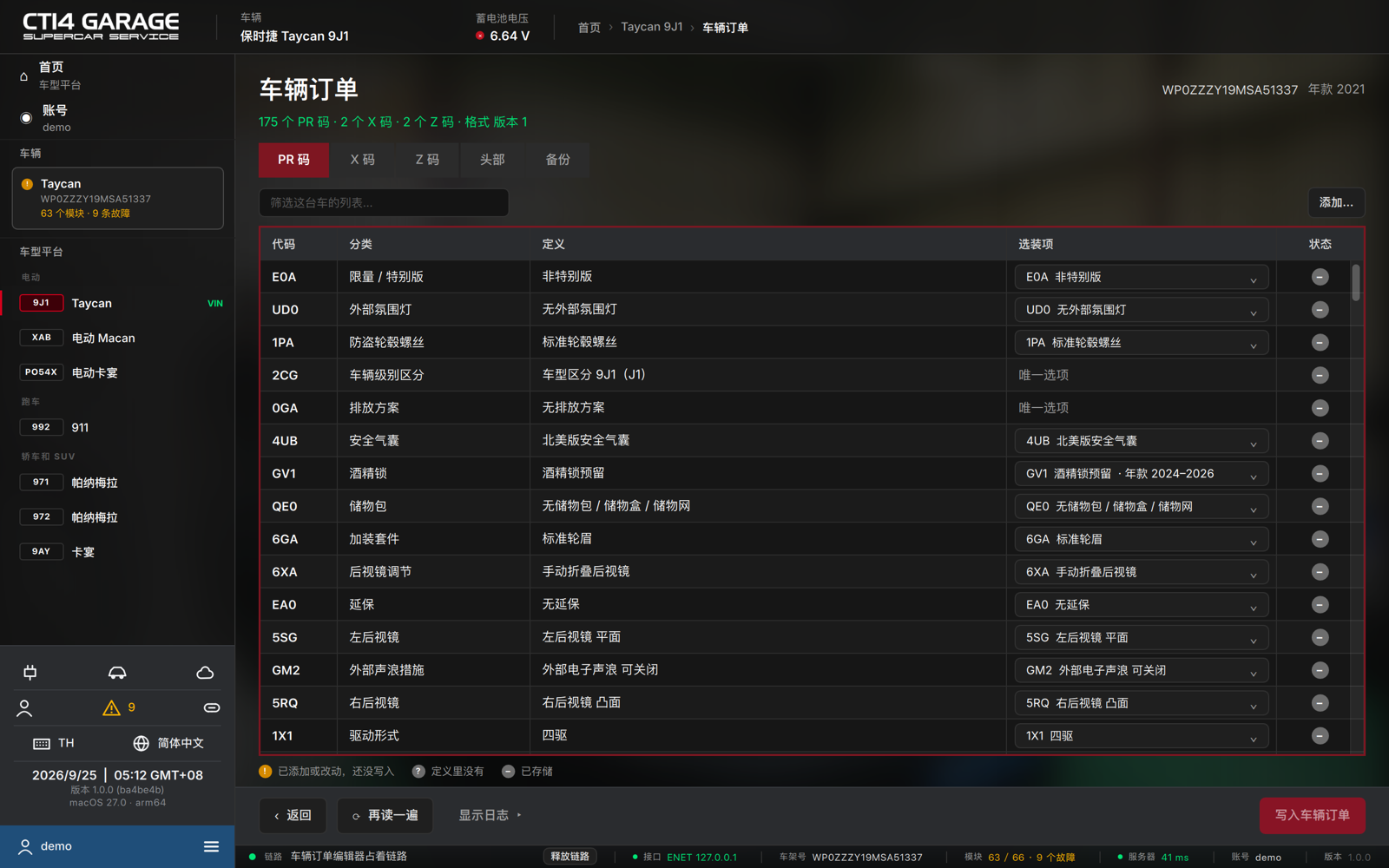Open the Taycan vehicle card warning icon
The image size is (1389, 868).
pyautogui.click(x=27, y=184)
